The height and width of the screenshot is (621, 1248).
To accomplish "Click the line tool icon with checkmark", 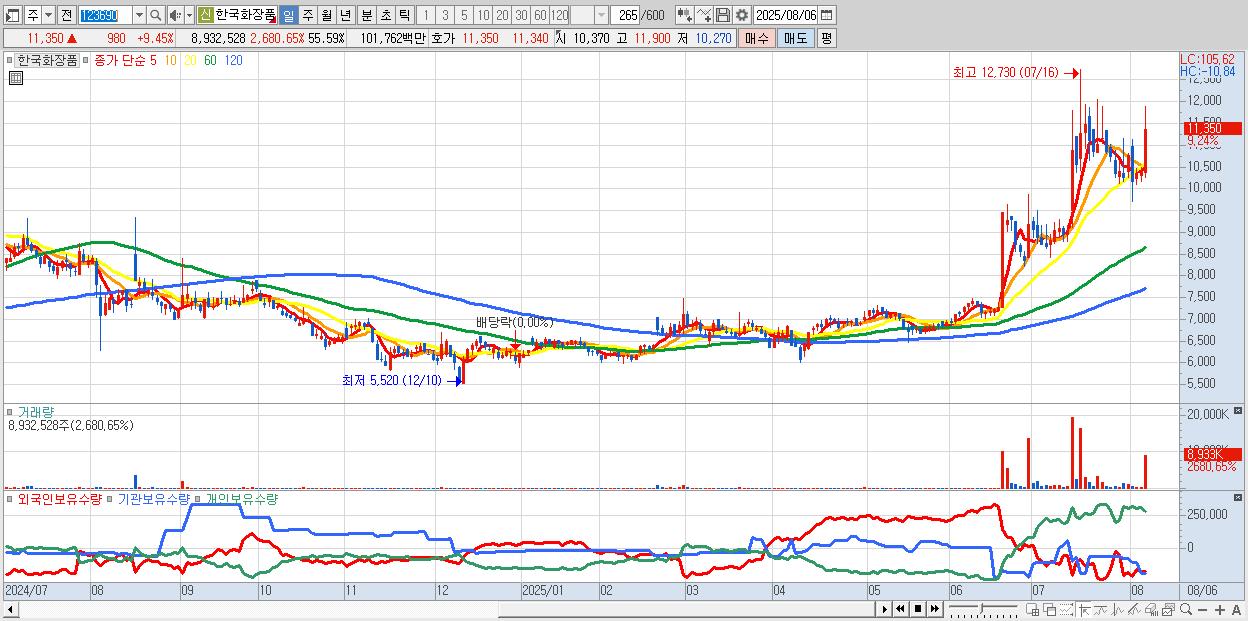I will coord(704,15).
